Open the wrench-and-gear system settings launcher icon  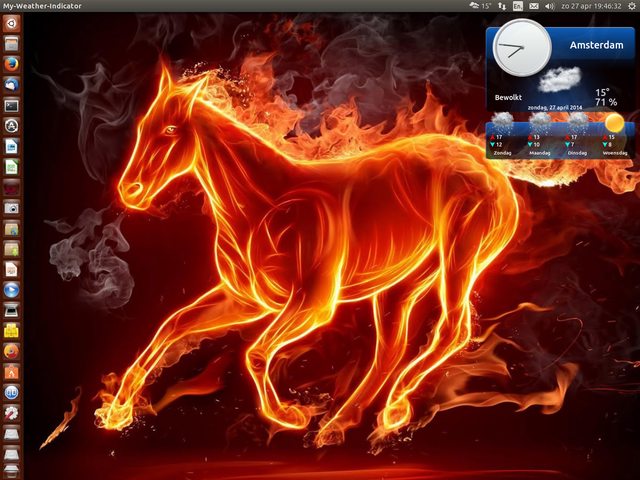point(11,413)
